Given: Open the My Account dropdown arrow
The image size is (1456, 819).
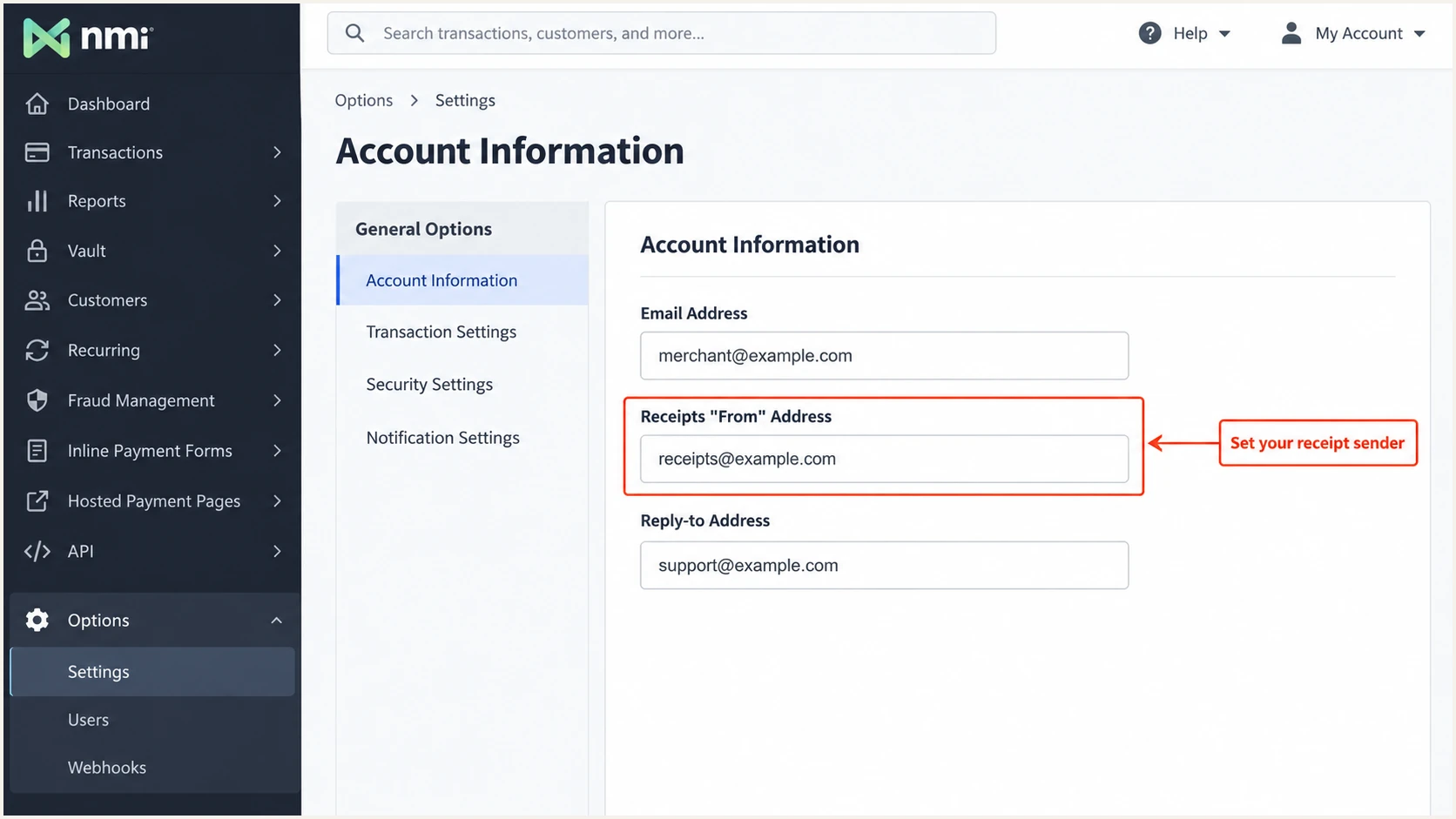Looking at the screenshot, I should coord(1419,34).
